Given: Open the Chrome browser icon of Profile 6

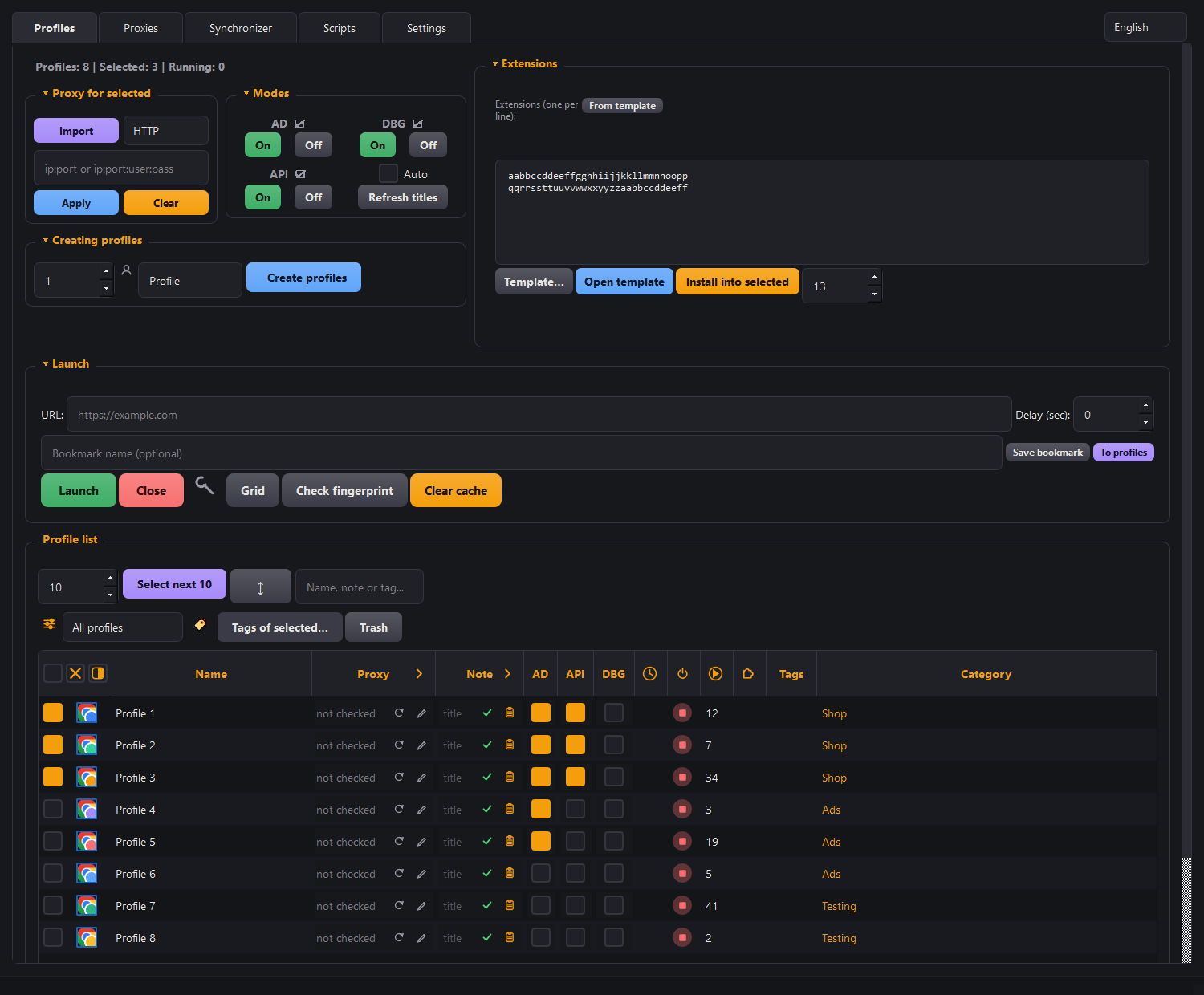Looking at the screenshot, I should point(87,873).
